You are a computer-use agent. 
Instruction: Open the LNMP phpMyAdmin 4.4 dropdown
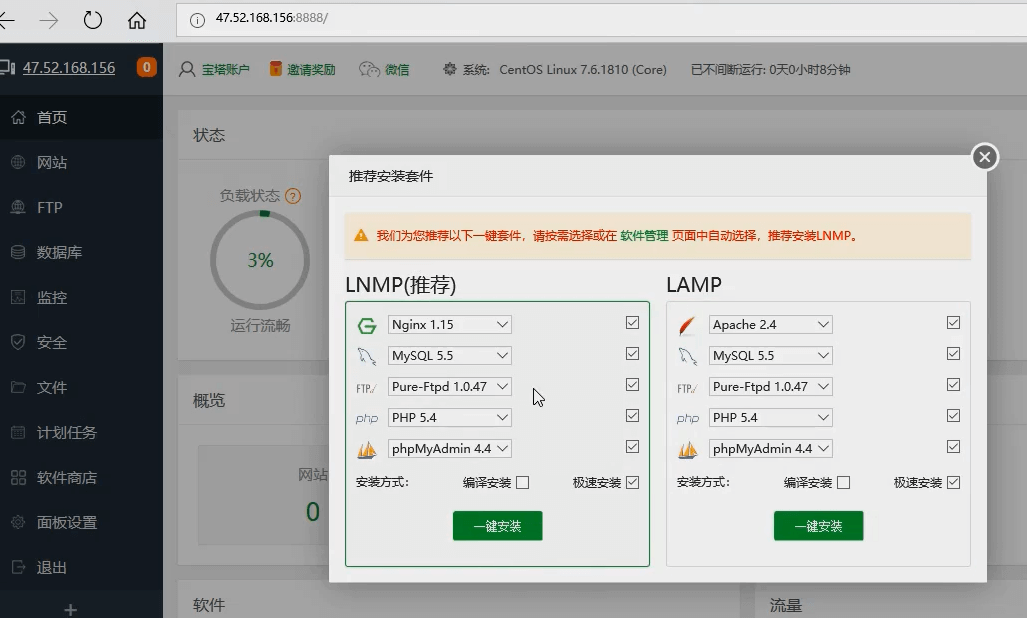click(x=449, y=448)
